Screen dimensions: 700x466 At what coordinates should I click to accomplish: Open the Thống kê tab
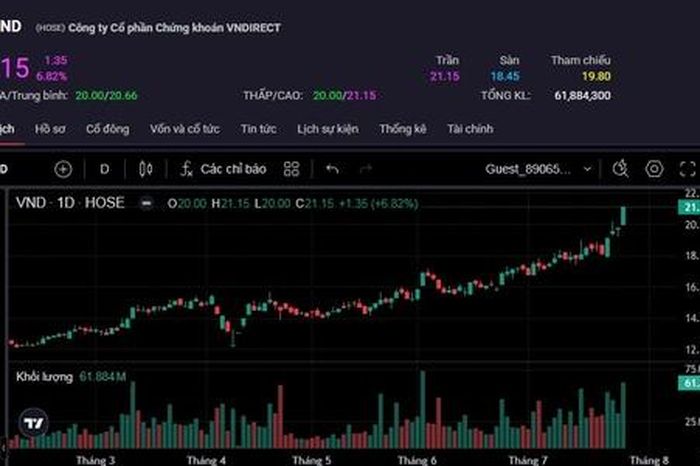tap(403, 129)
